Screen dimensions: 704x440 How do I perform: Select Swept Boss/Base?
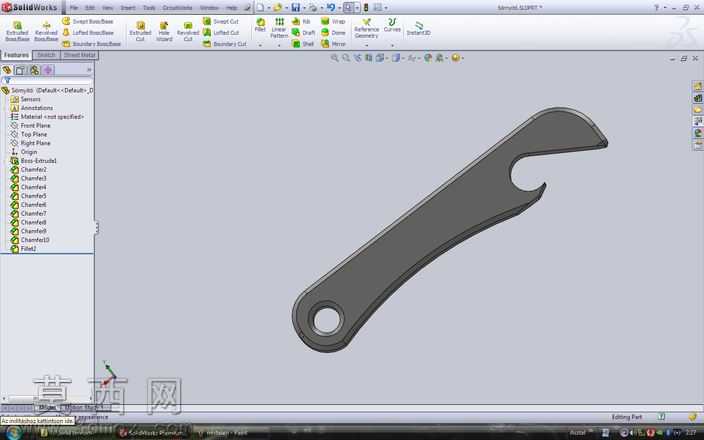coord(88,21)
